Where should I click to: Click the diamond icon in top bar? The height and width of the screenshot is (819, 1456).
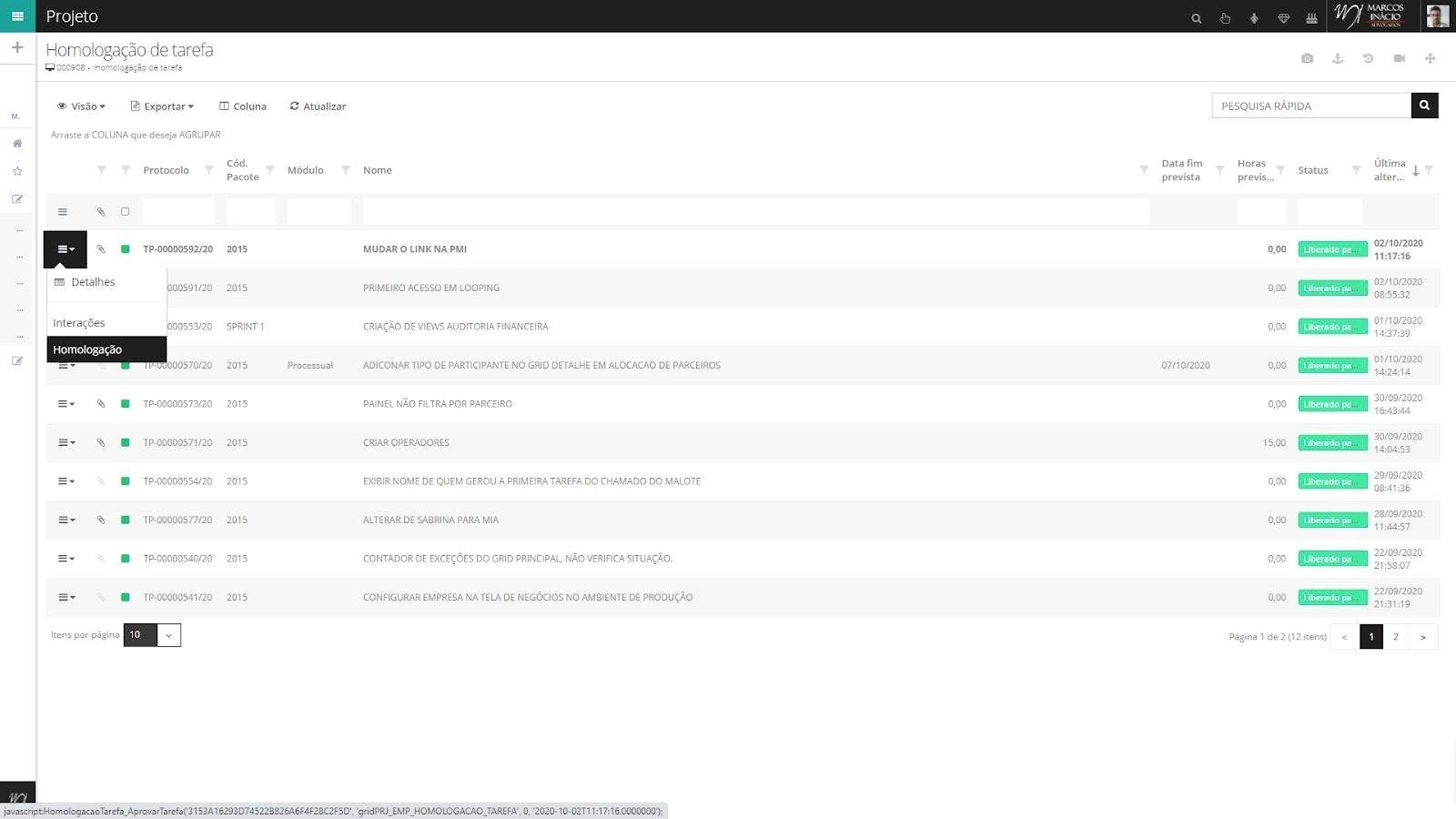[1283, 18]
